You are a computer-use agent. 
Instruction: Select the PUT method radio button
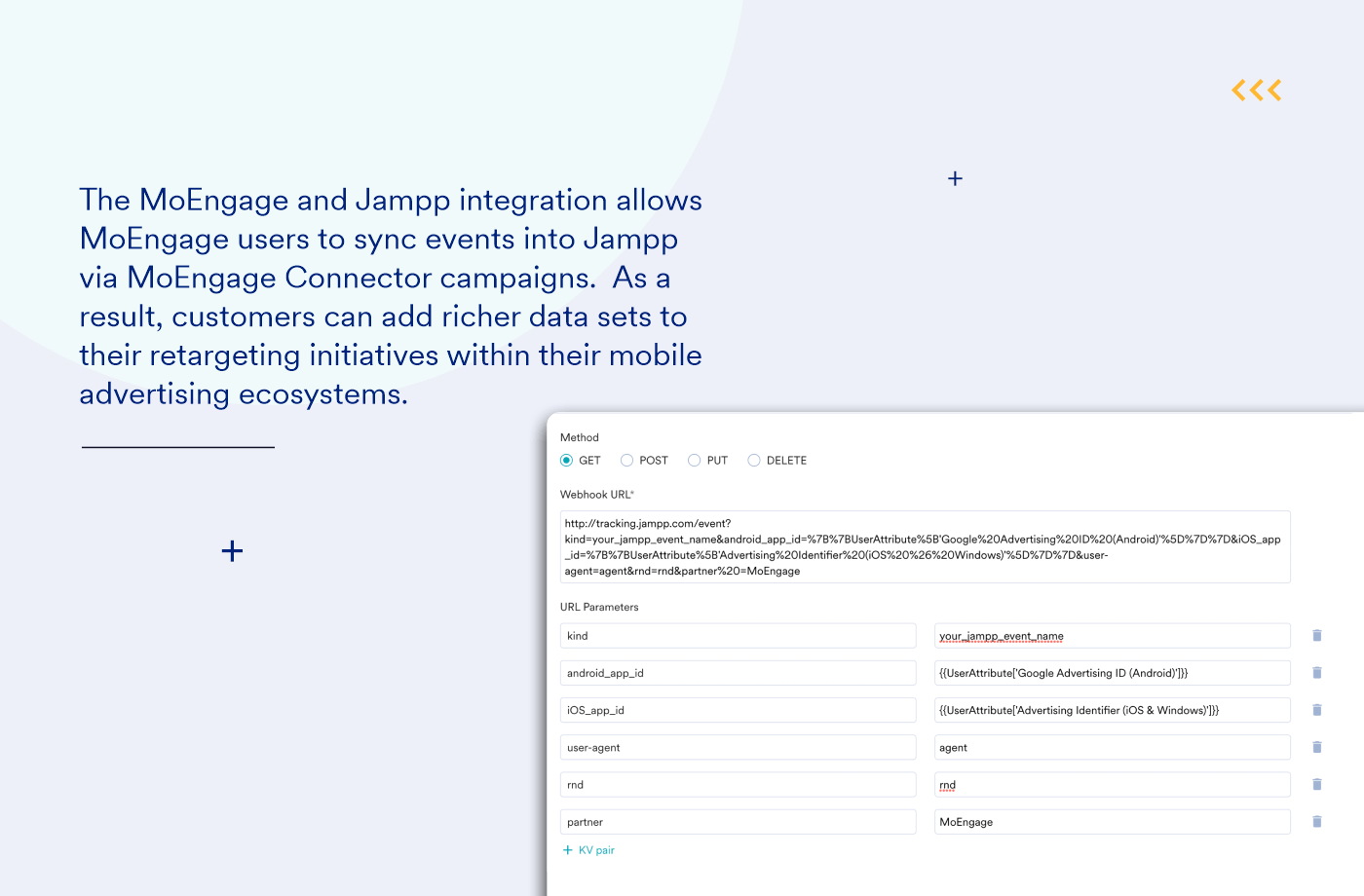[695, 461]
